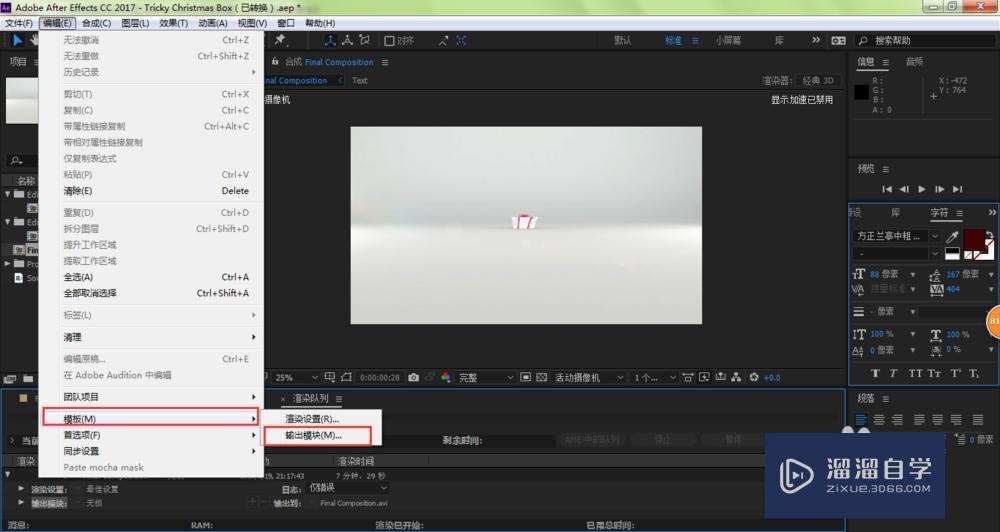Click the view axis mode icon

pos(364,40)
